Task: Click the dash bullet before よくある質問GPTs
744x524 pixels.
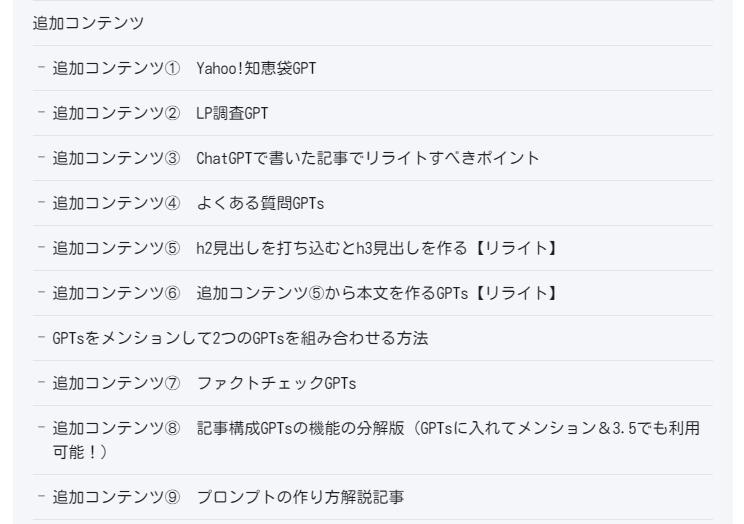Action: [x=41, y=203]
